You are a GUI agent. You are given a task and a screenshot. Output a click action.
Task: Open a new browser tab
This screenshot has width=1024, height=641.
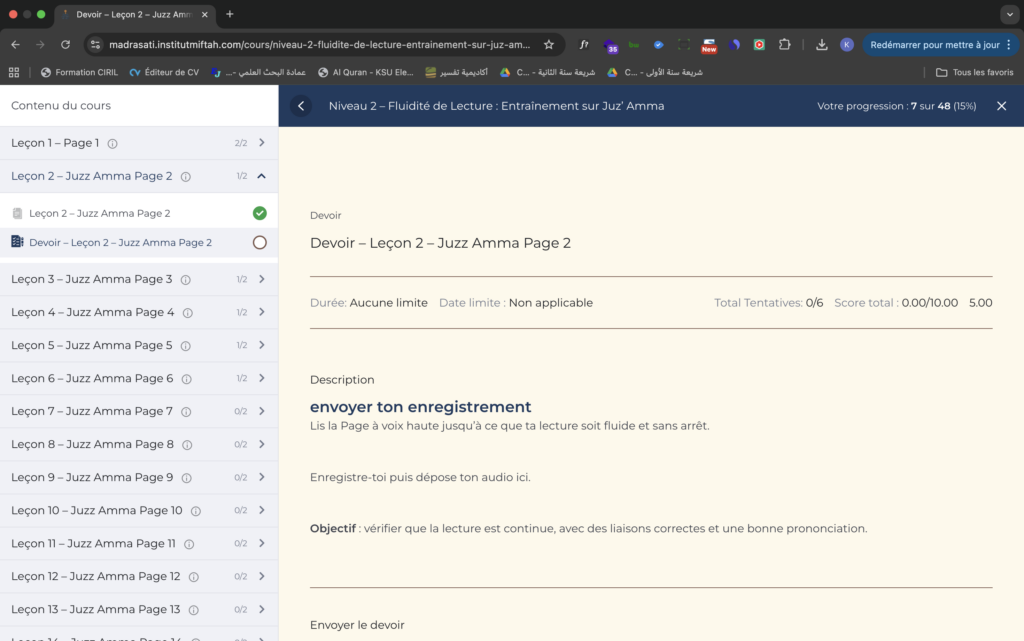tap(229, 14)
